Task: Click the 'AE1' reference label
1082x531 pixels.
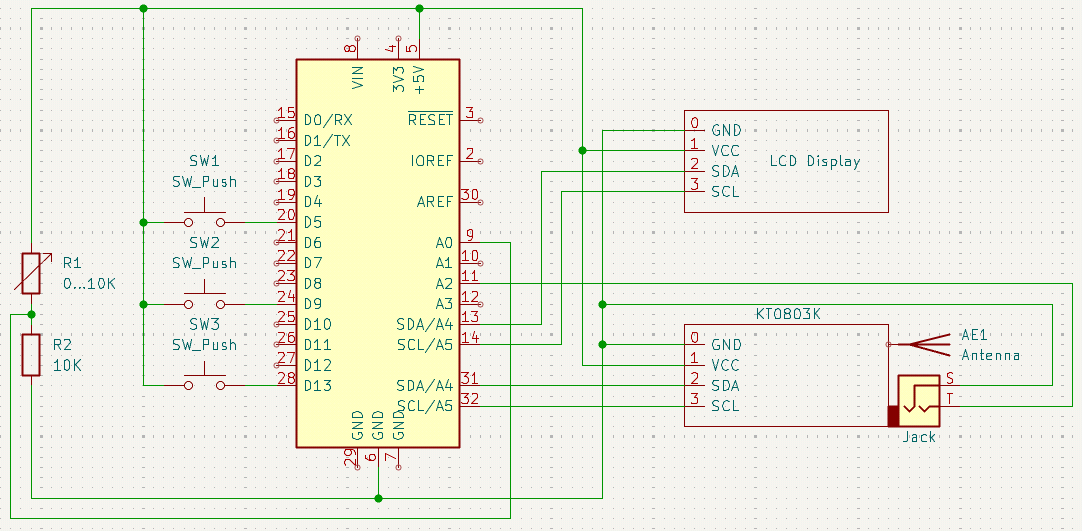Action: 974,335
